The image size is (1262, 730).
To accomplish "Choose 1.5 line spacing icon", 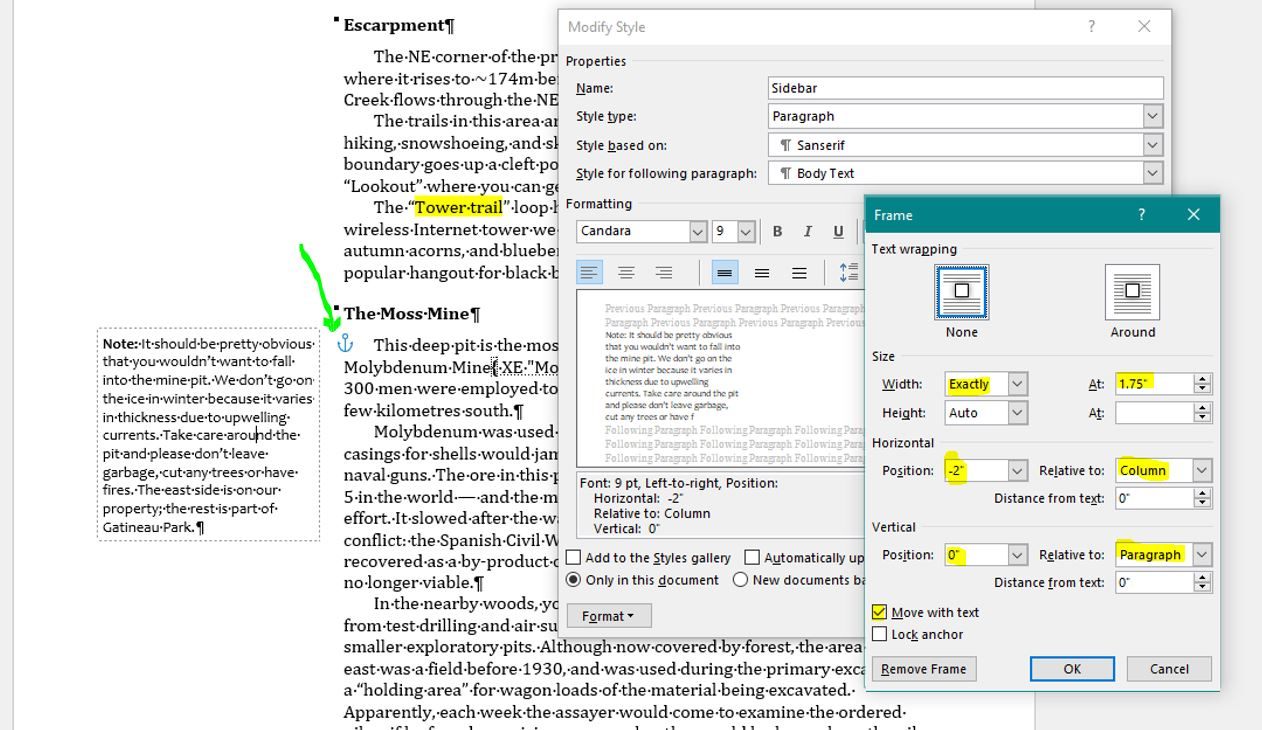I will [x=762, y=273].
